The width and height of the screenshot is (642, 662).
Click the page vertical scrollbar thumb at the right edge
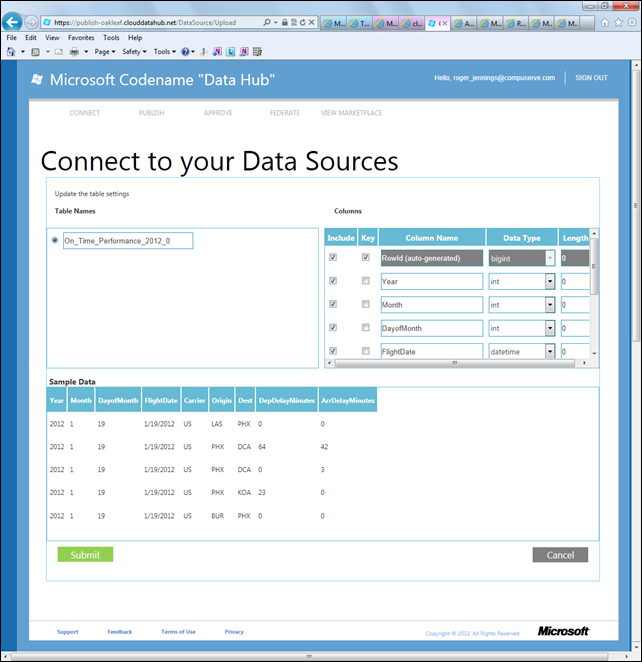click(x=636, y=206)
